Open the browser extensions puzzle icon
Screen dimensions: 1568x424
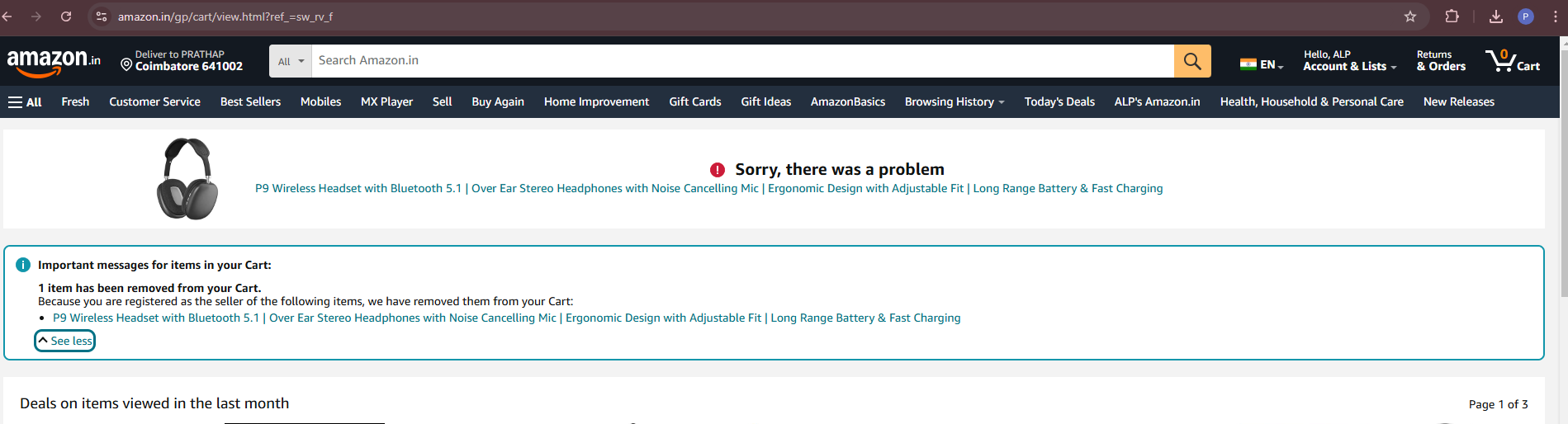tap(1452, 16)
